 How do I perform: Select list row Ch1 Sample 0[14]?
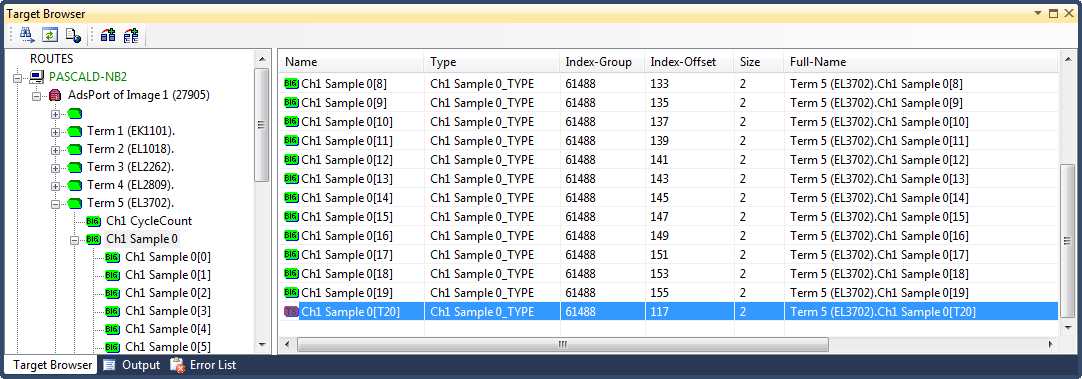coord(668,198)
